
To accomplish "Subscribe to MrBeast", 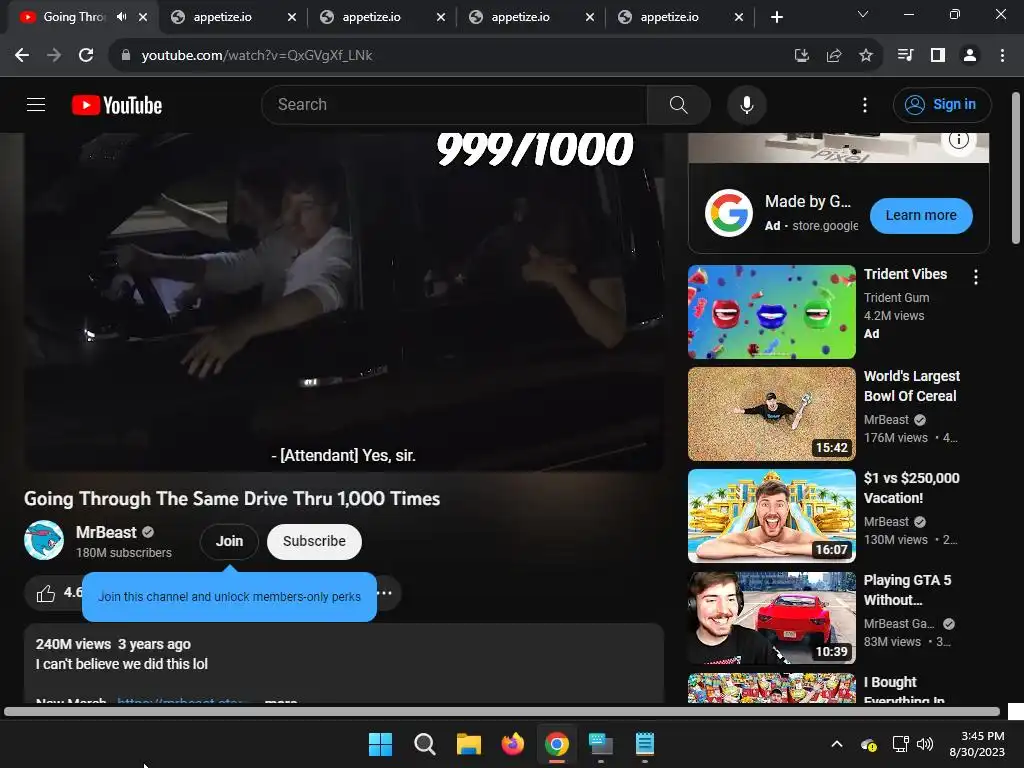I will pos(314,541).
